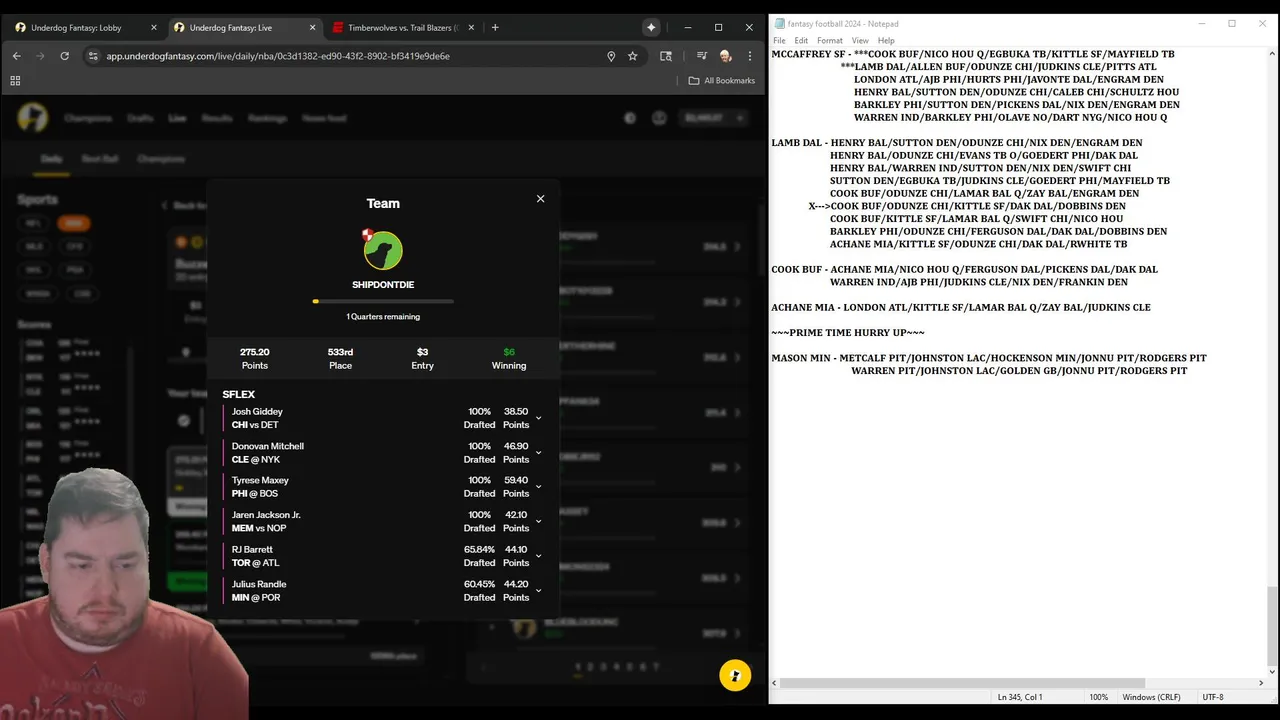The width and height of the screenshot is (1280, 720).
Task: Open the Notepad View menu
Action: coord(860,41)
